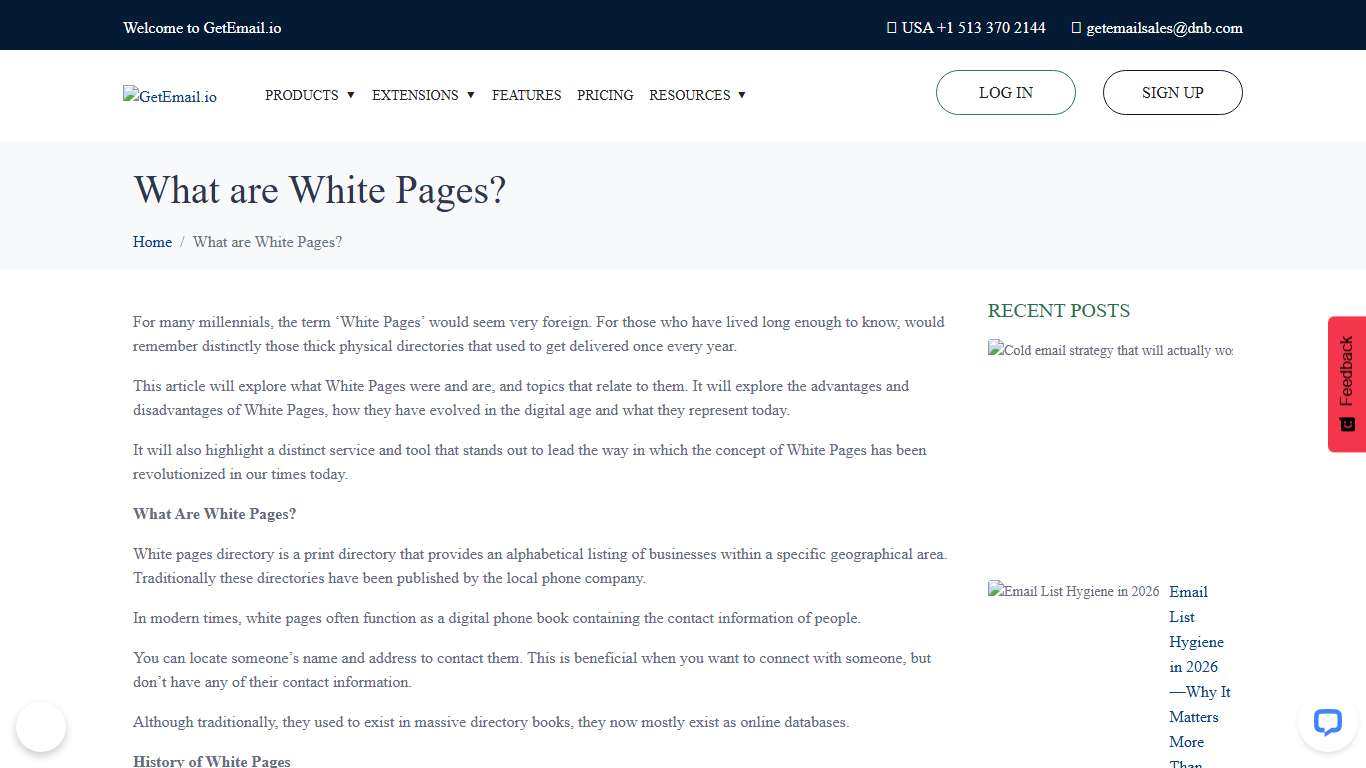
Task: Click the circular widget button bottom-left
Action: [x=41, y=727]
